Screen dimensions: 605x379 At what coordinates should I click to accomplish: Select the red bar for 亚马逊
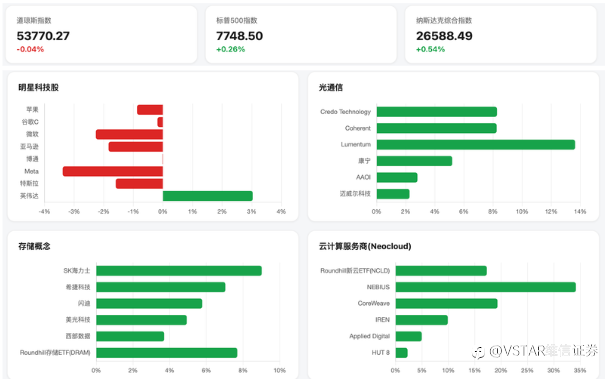pos(136,147)
